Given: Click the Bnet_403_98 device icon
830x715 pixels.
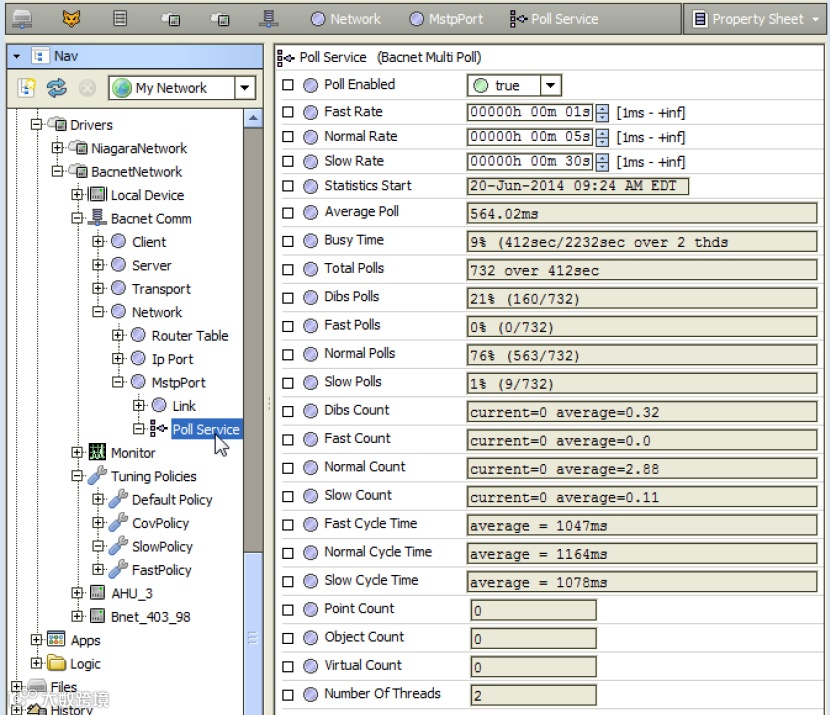Looking at the screenshot, I should (x=97, y=616).
